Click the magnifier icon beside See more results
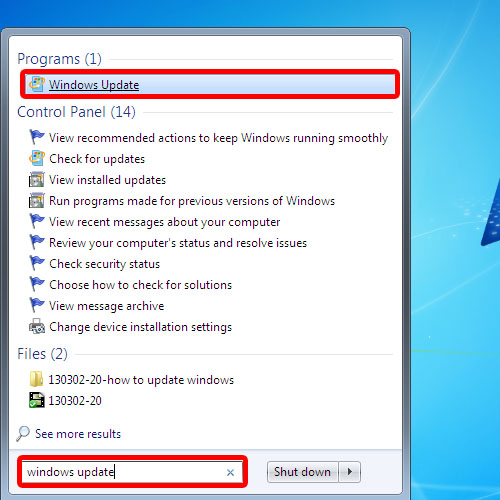 pos(23,433)
